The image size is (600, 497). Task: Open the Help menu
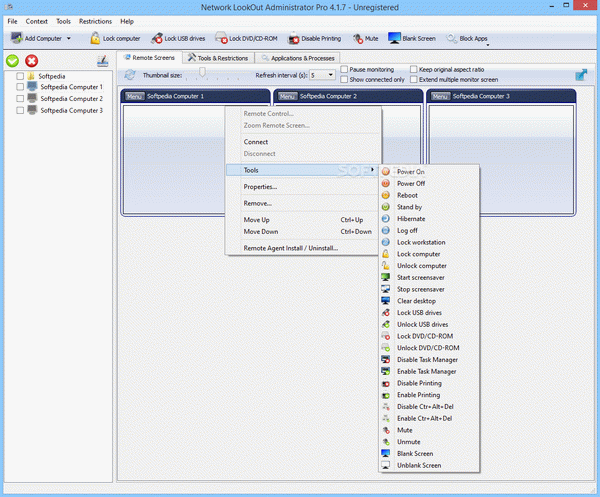point(127,21)
